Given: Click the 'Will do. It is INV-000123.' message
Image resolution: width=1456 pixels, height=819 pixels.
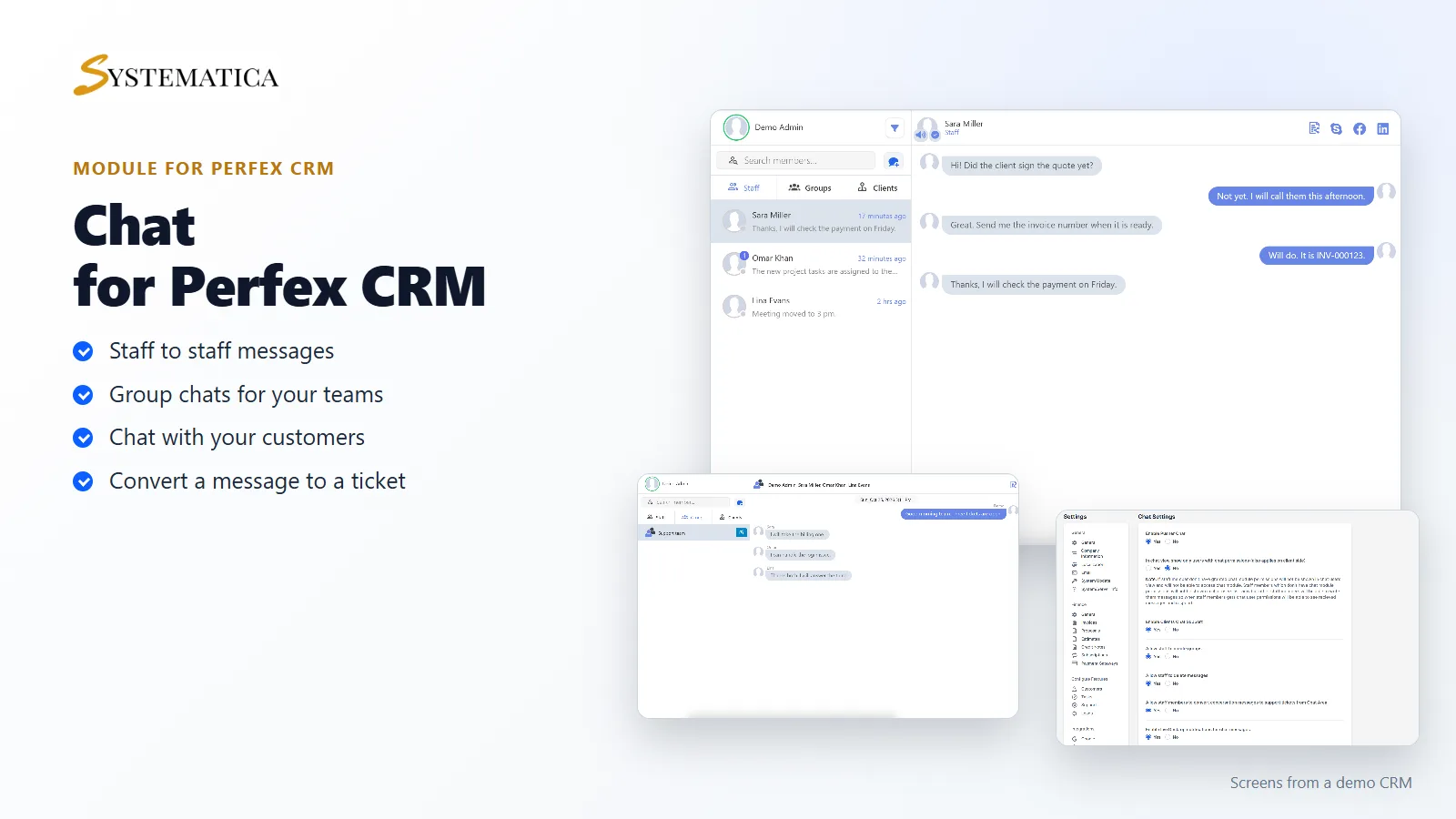Looking at the screenshot, I should 1316,255.
